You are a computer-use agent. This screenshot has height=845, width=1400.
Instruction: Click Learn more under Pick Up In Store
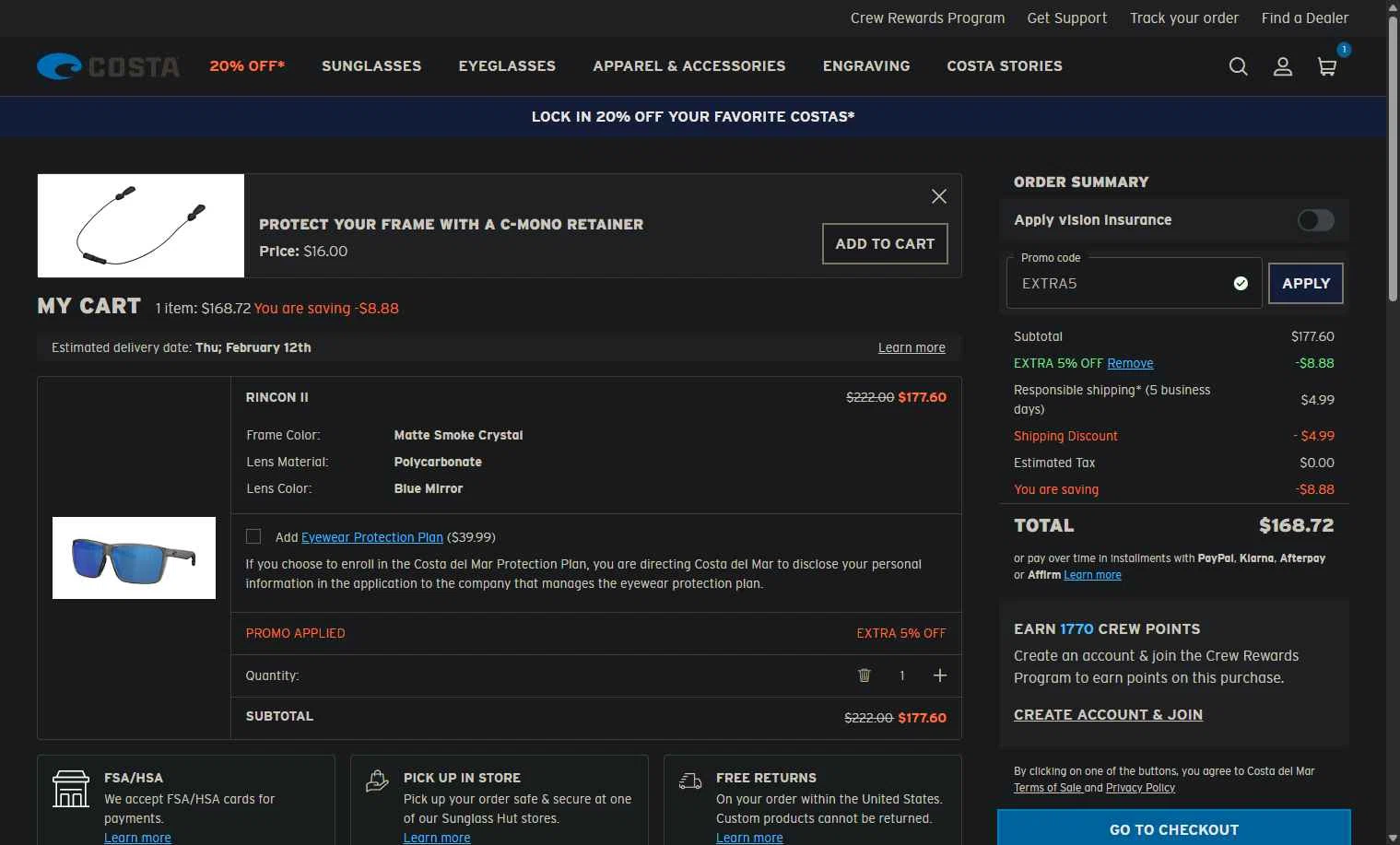tap(437, 838)
